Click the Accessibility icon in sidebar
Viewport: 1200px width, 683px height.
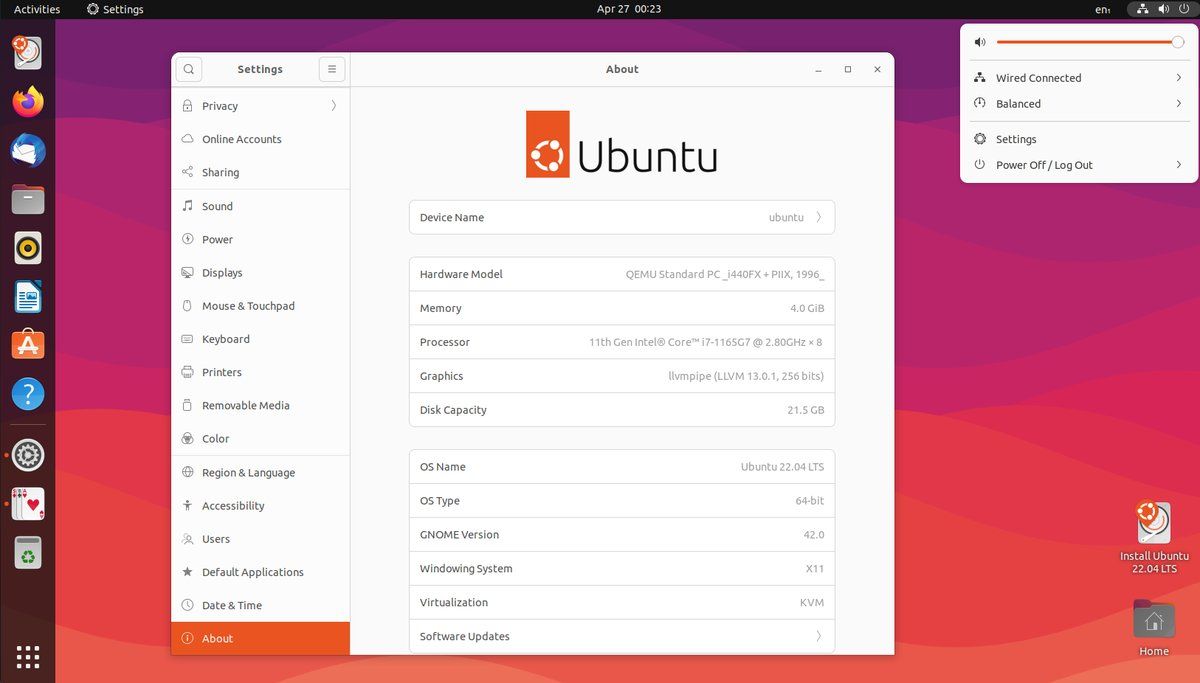click(187, 505)
